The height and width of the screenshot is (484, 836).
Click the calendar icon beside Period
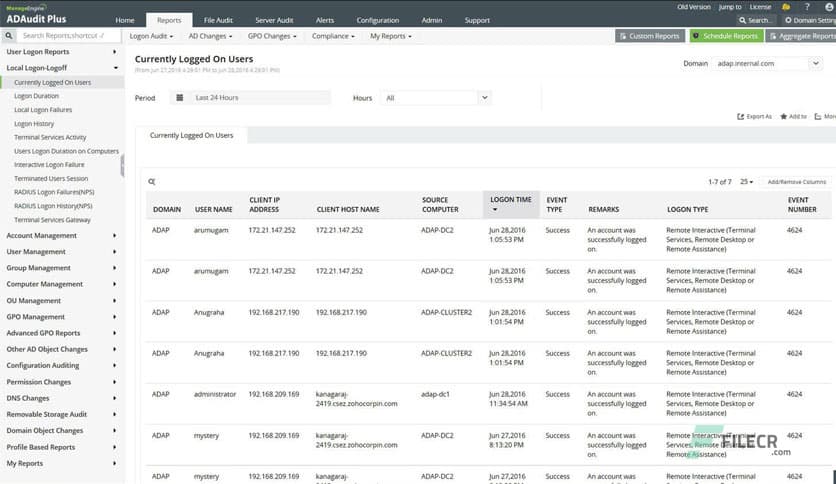click(180, 98)
